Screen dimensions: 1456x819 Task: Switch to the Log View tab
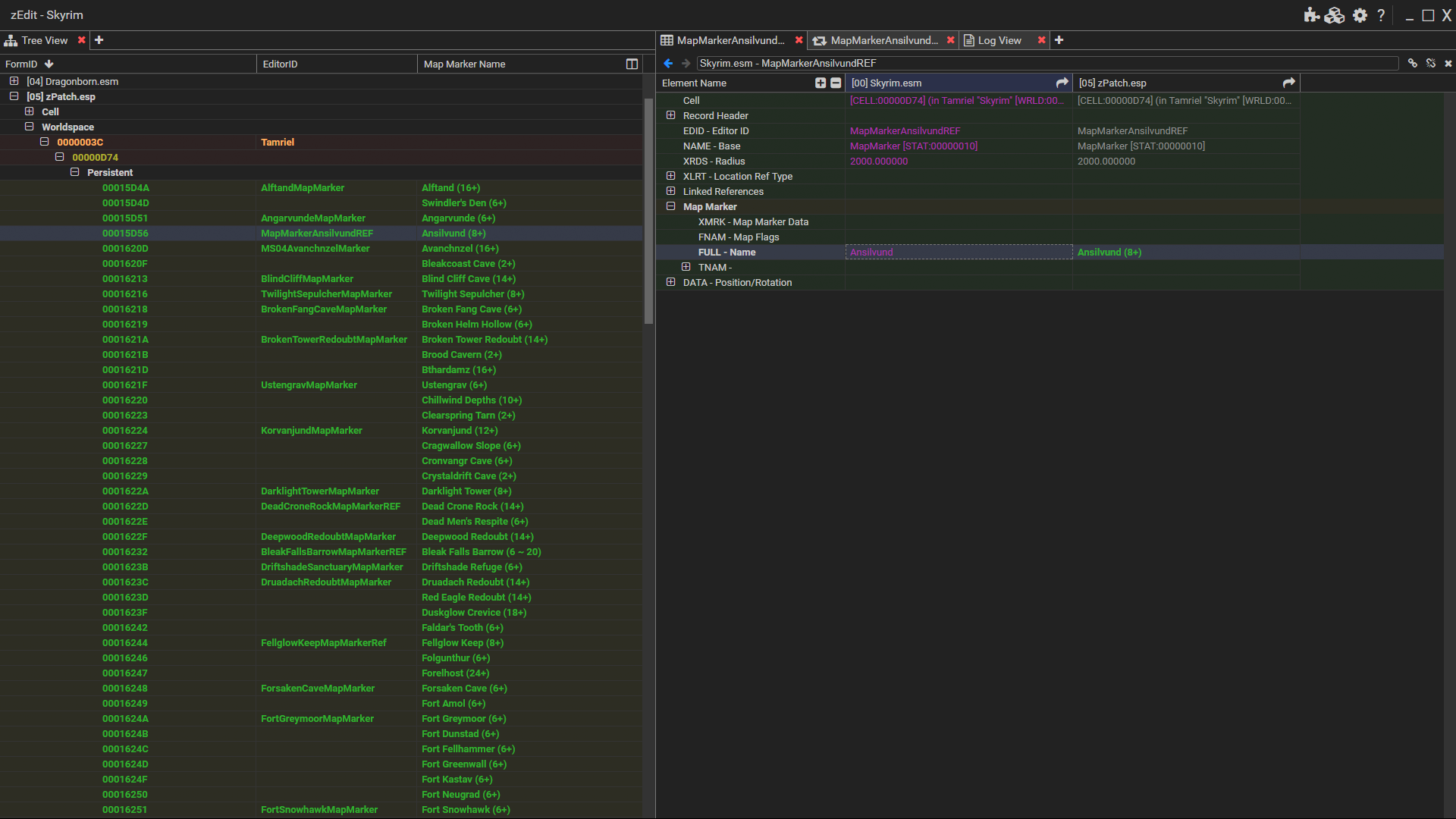[999, 40]
